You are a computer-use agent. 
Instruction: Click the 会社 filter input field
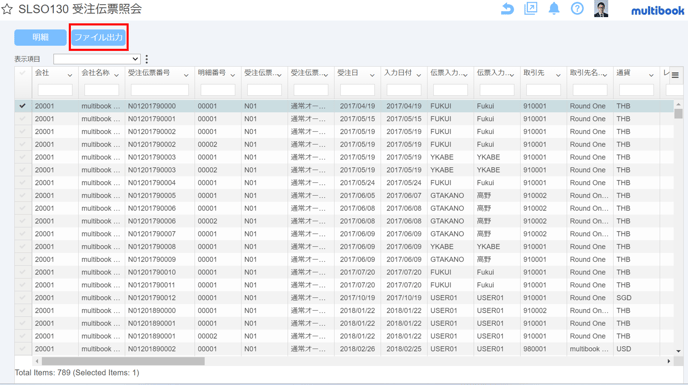click(x=55, y=90)
